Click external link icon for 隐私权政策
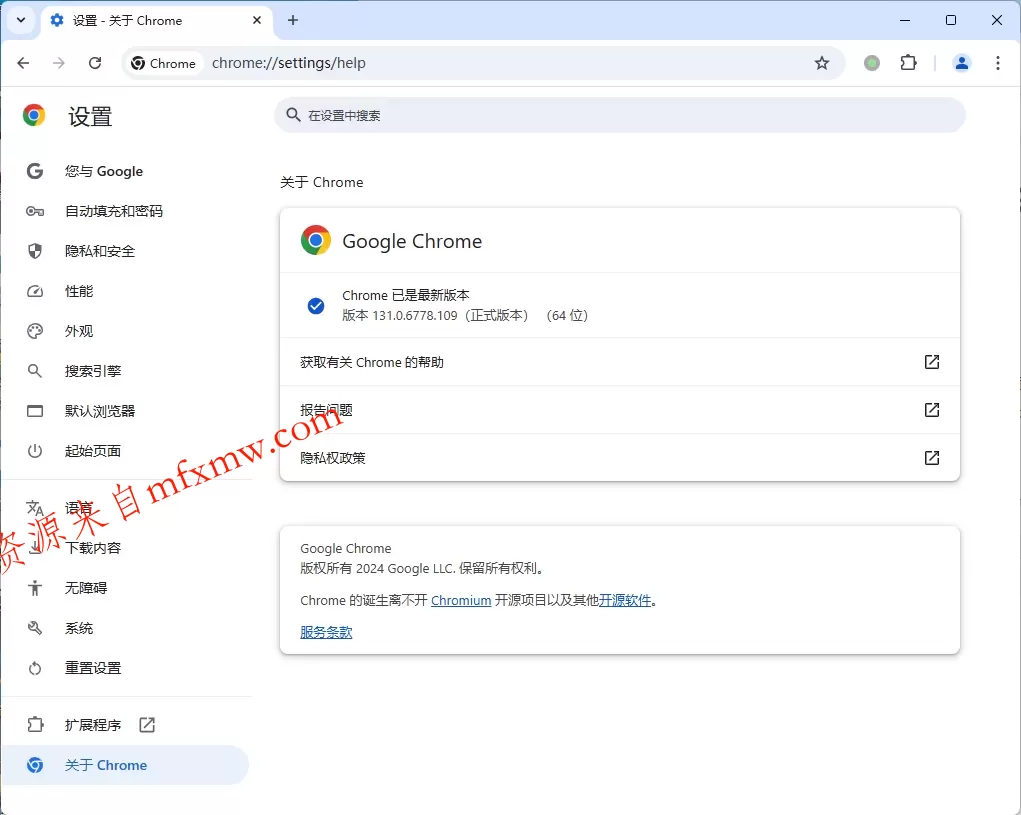The image size is (1021, 815). pos(932,458)
